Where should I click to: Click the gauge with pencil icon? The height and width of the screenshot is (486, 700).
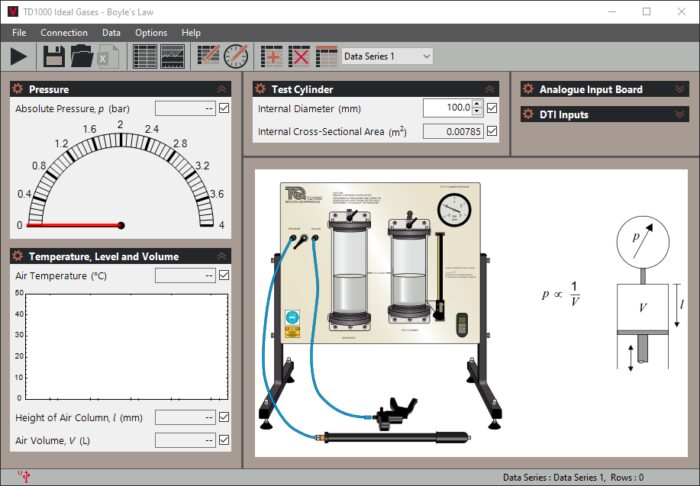pyautogui.click(x=236, y=56)
